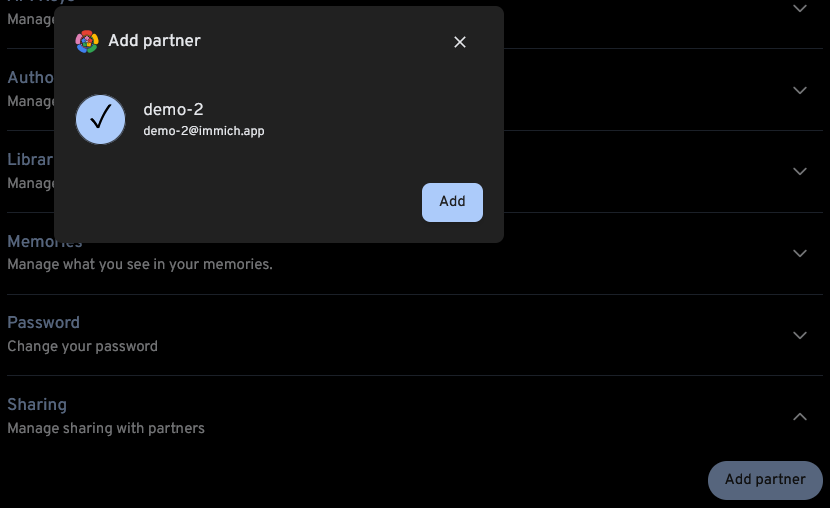
Task: Open the Memories settings heading
Action: click(45, 242)
